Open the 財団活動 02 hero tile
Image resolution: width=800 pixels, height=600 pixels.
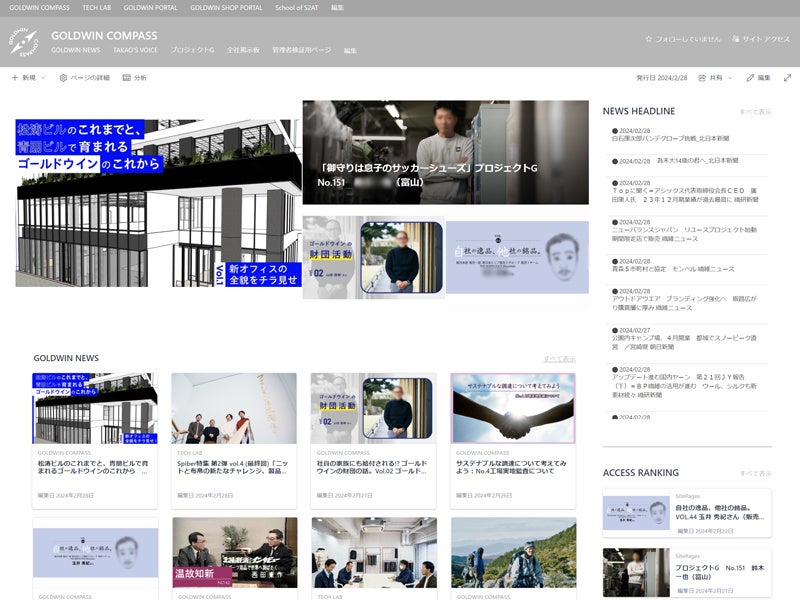pos(373,257)
